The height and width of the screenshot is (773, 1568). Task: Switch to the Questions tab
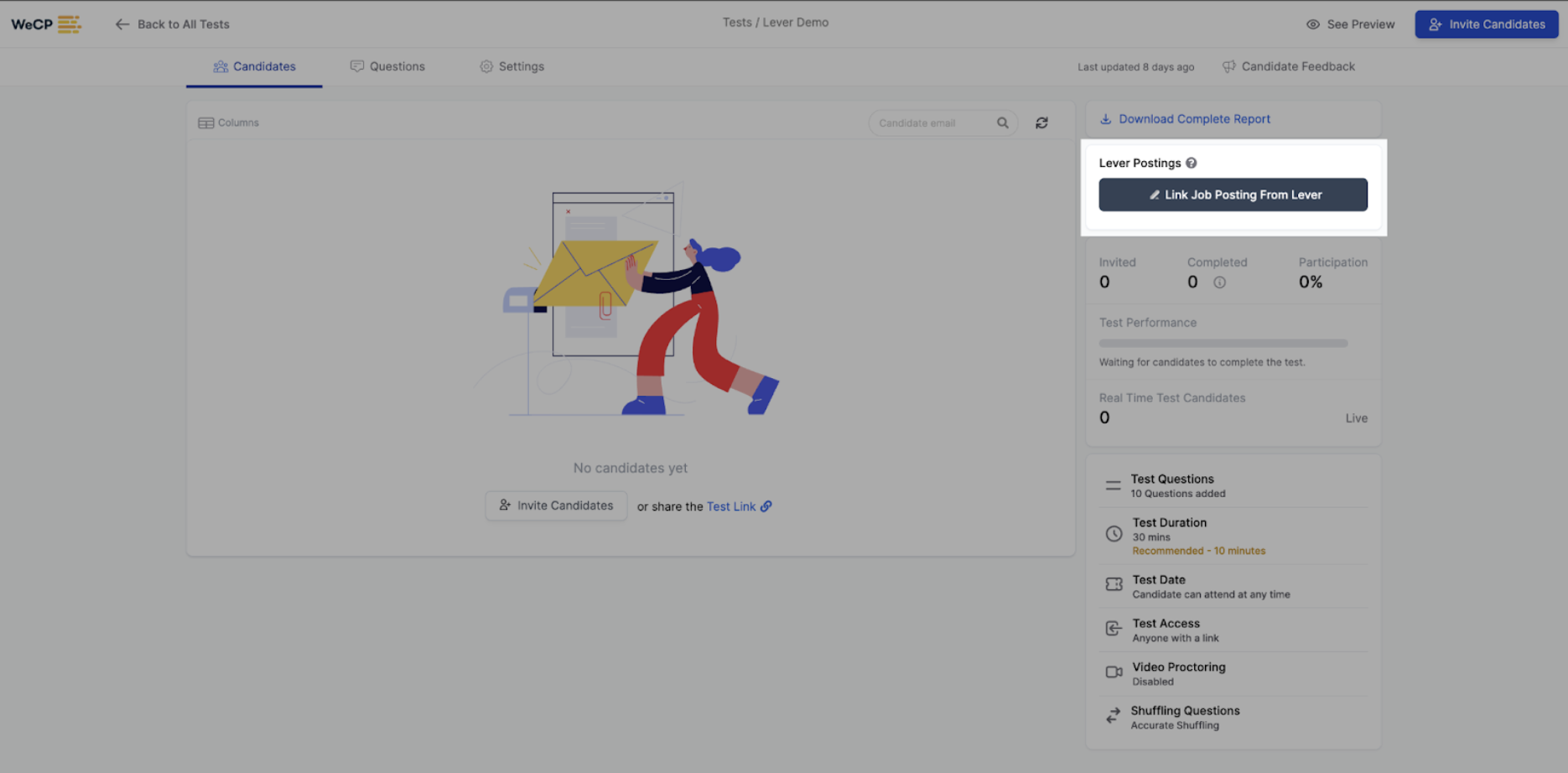(x=387, y=66)
